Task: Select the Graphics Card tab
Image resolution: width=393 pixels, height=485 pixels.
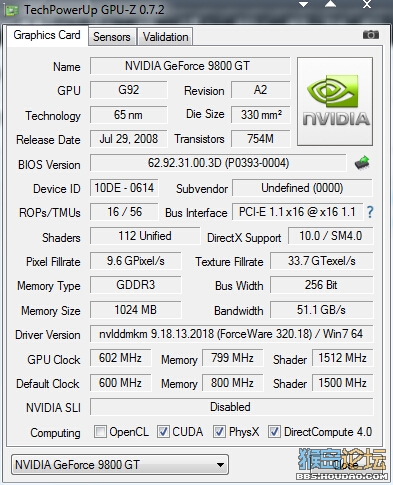Action: [x=47, y=35]
